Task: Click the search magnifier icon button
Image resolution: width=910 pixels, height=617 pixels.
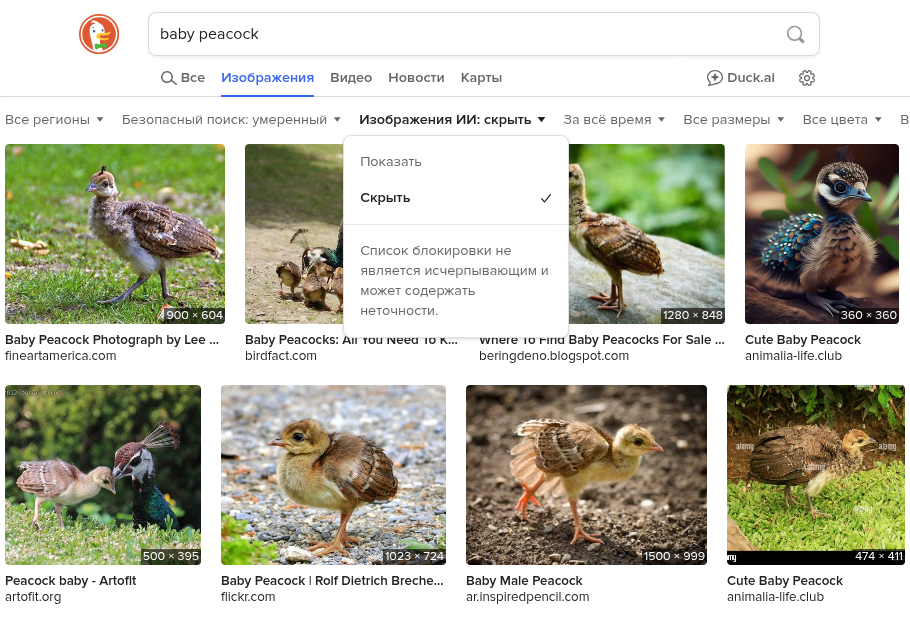Action: pos(795,35)
